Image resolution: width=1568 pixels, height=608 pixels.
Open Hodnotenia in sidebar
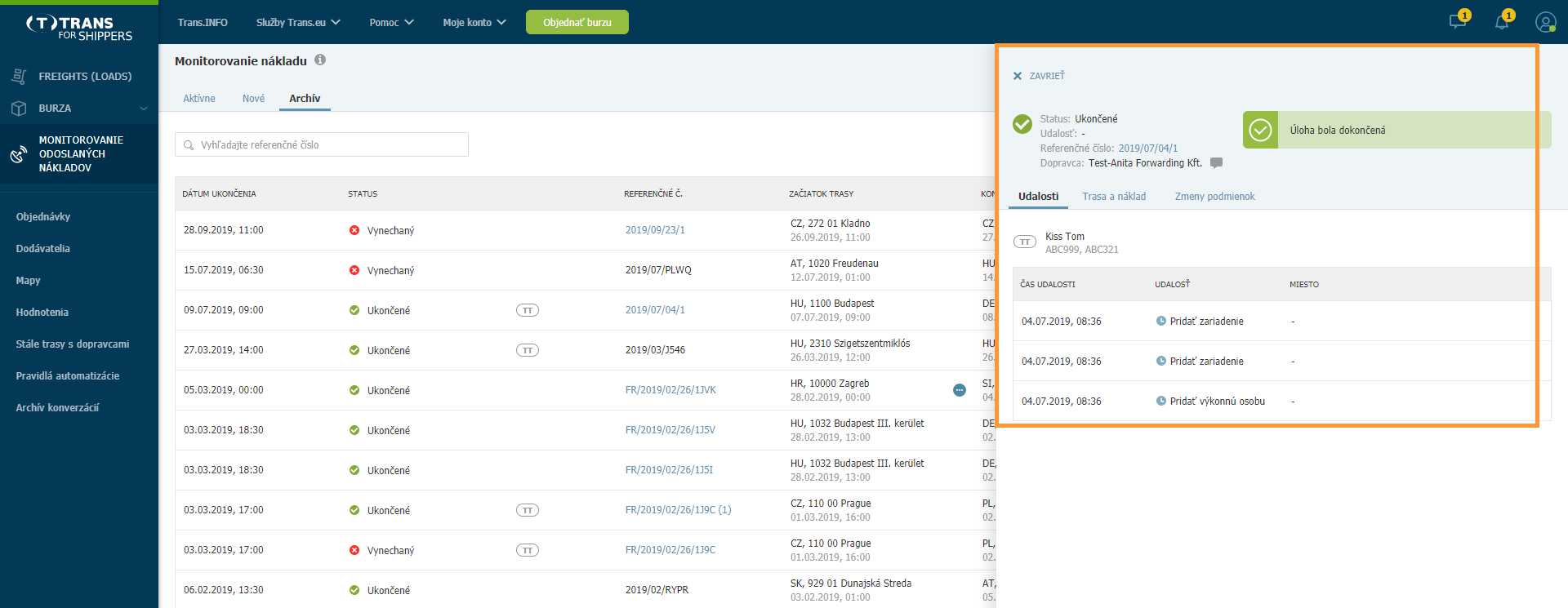pos(42,312)
